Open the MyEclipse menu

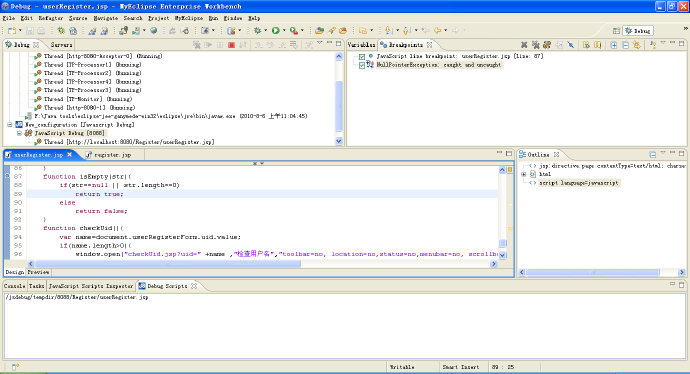coord(189,18)
